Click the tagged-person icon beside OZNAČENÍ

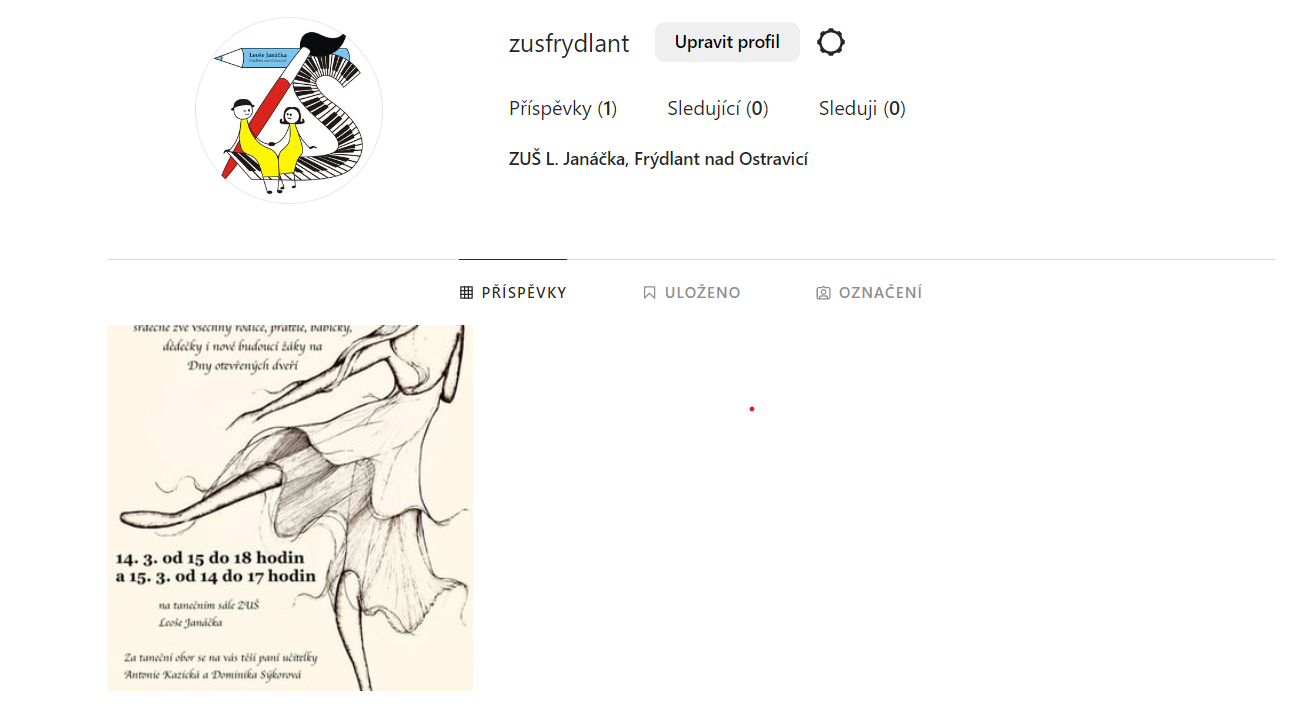[x=823, y=293]
